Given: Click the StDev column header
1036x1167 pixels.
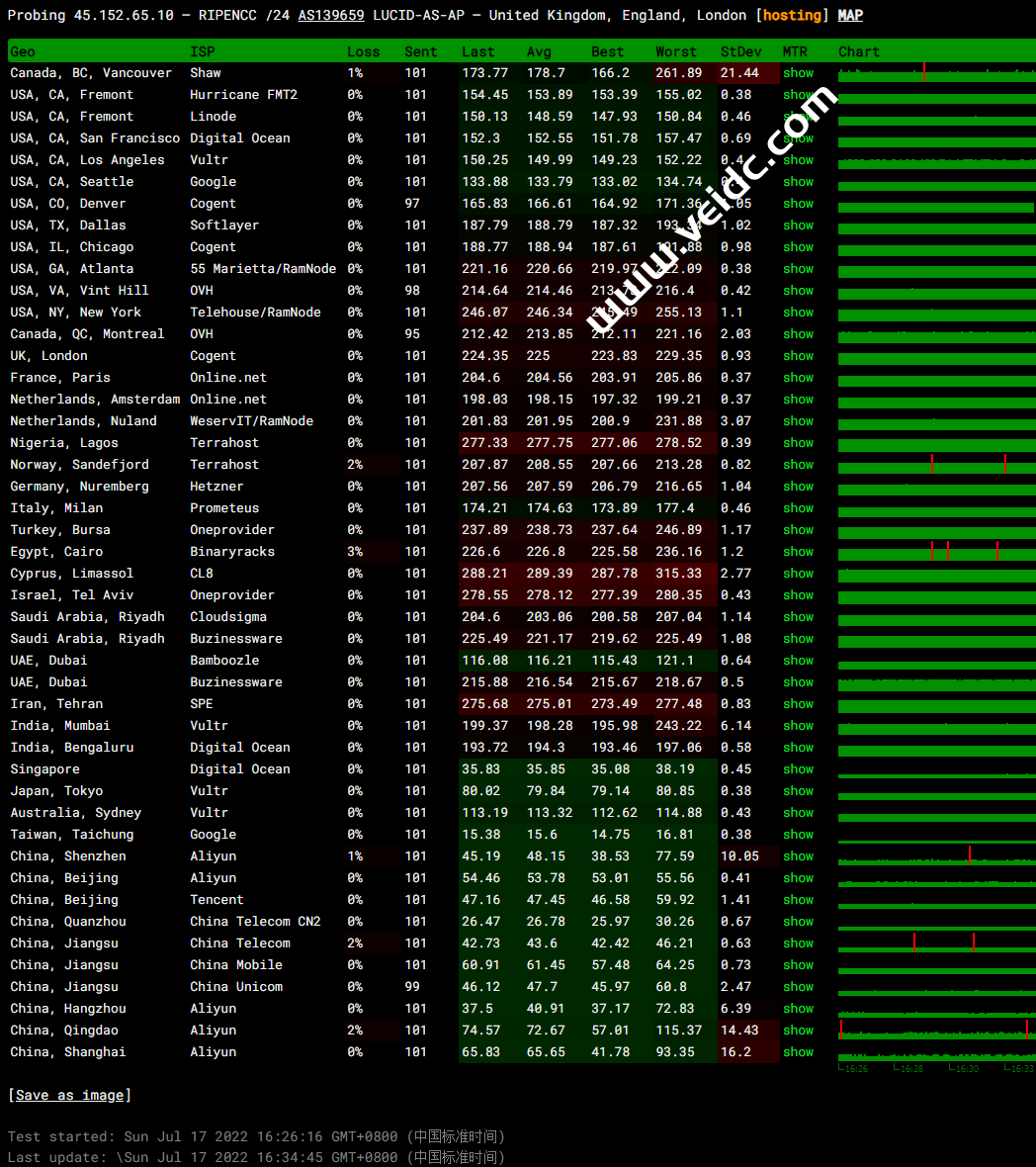Looking at the screenshot, I should [740, 51].
